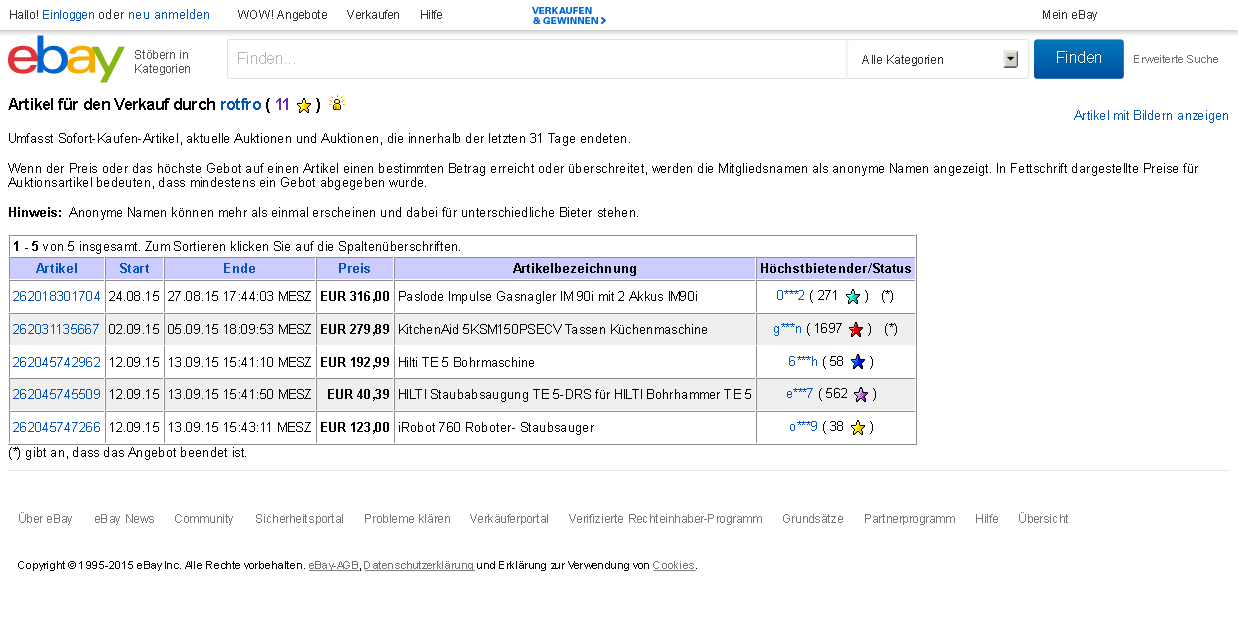Screen dimensions: 1238x621
Task: Open Verkäuferportal footer link
Action: pyautogui.click(x=509, y=519)
